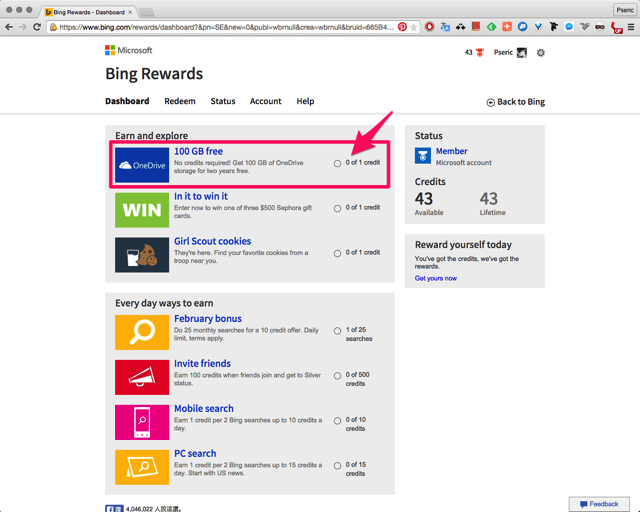Click the red hexagon extension icon
Viewport: 640px width, 512px height.
[430, 27]
